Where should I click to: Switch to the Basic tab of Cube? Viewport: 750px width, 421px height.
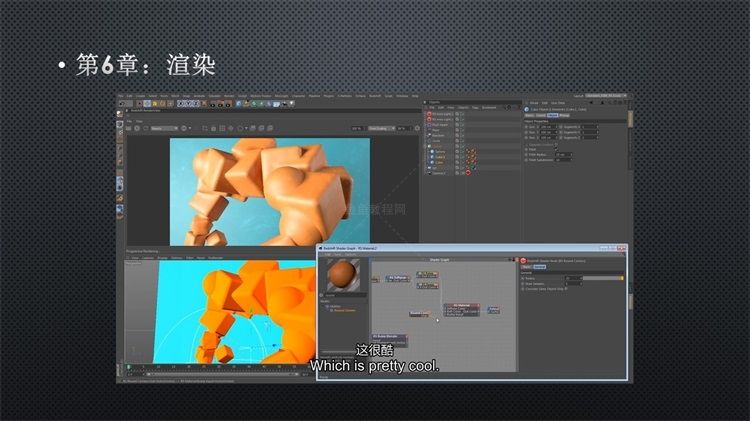529,115
